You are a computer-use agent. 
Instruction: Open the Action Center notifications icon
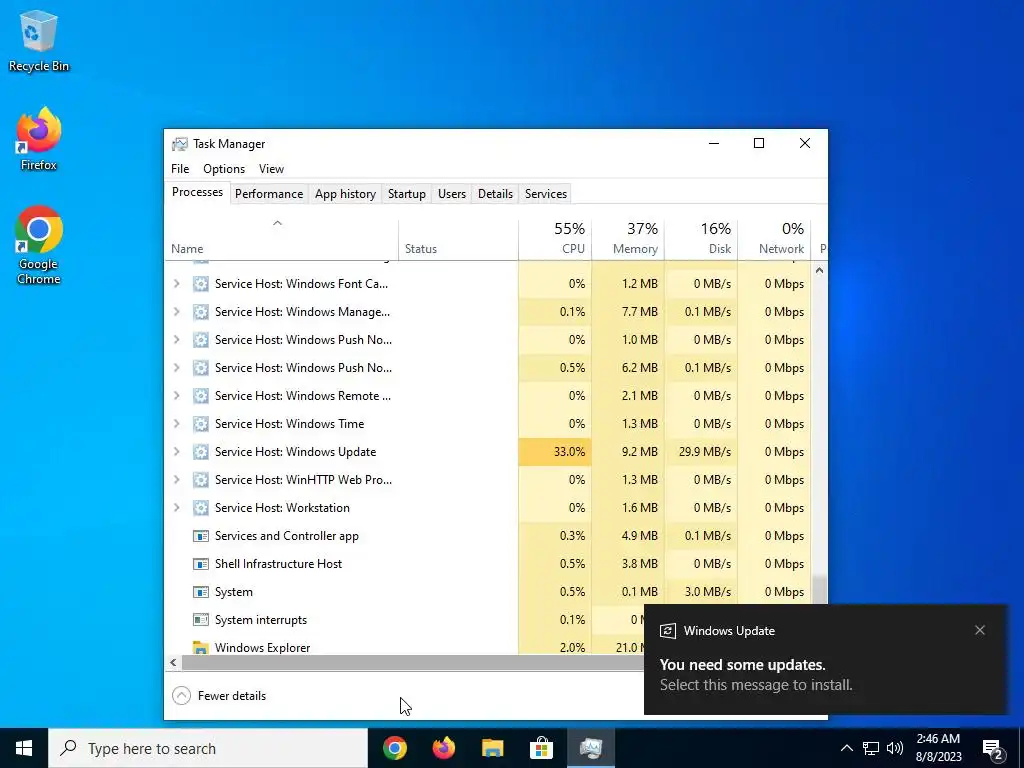click(993, 748)
